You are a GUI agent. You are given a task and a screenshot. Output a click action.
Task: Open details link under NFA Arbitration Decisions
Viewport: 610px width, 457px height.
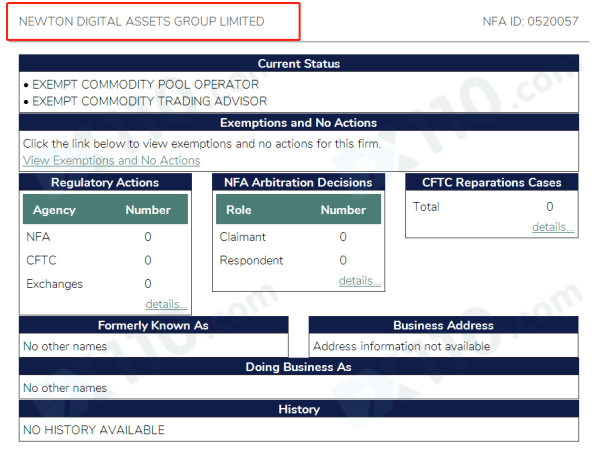[359, 281]
